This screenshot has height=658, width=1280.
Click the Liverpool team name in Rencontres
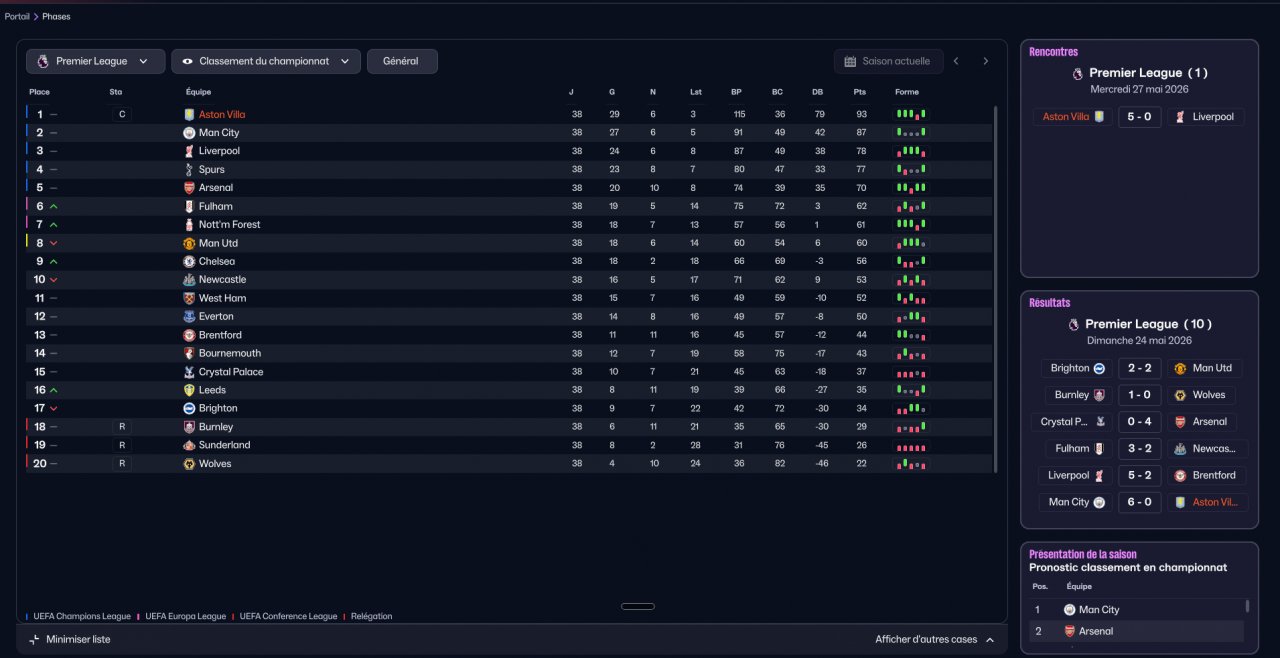1213,117
